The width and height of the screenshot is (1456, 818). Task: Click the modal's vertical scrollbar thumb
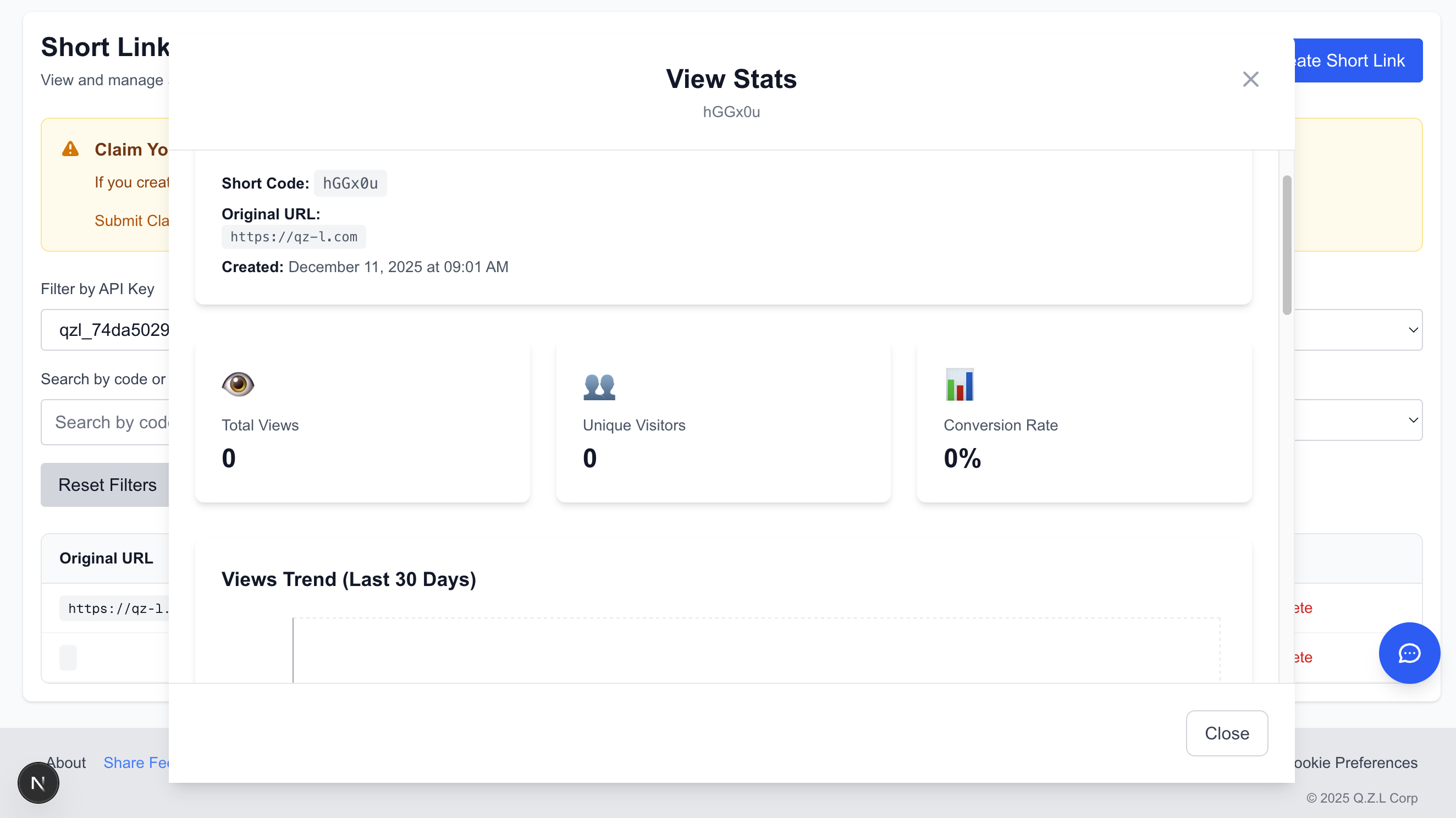pos(1287,244)
